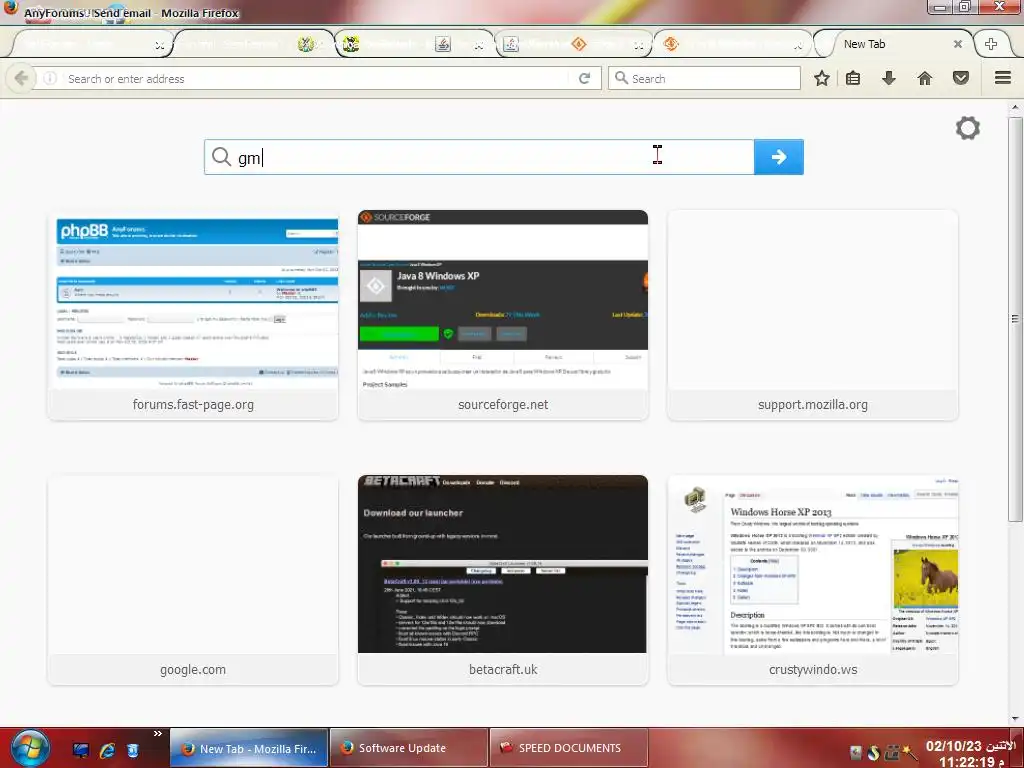Viewport: 1024px width, 768px height.
Task: Open the Firefox hamburger menu
Action: click(x=1003, y=78)
